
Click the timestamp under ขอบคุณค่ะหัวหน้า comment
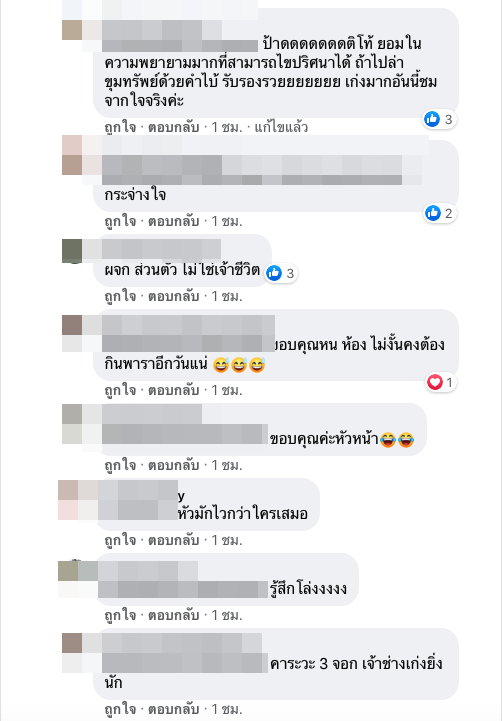pos(227,465)
